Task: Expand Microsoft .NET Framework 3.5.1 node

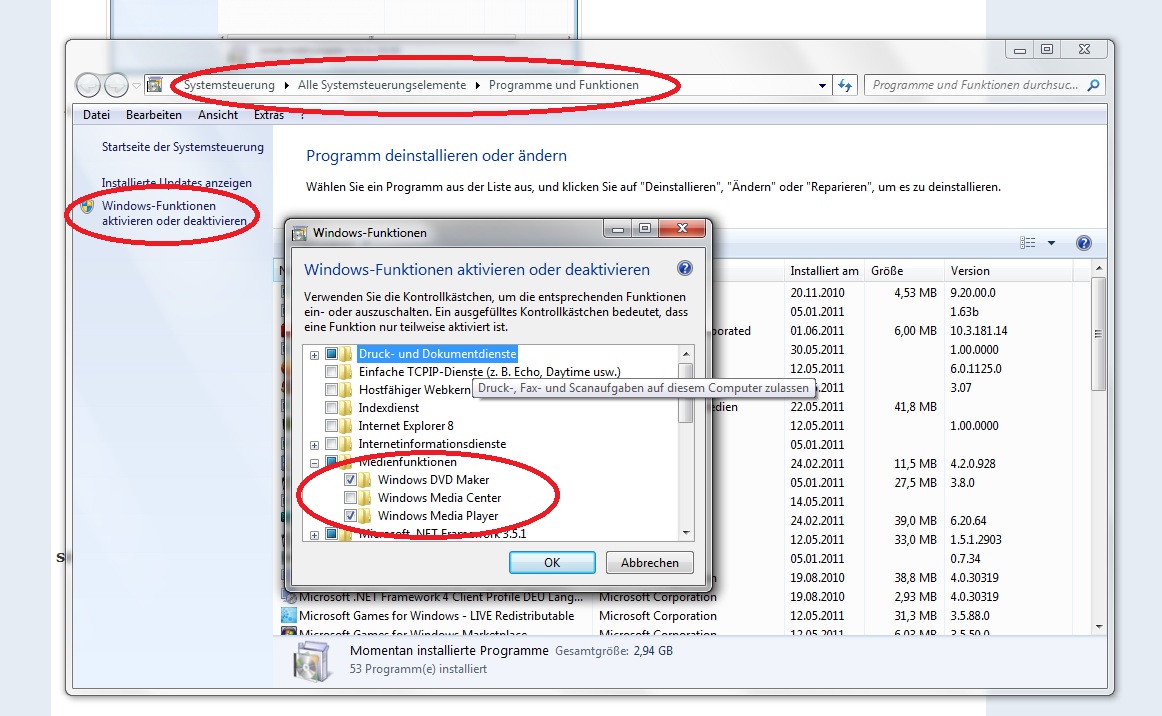Action: 314,534
